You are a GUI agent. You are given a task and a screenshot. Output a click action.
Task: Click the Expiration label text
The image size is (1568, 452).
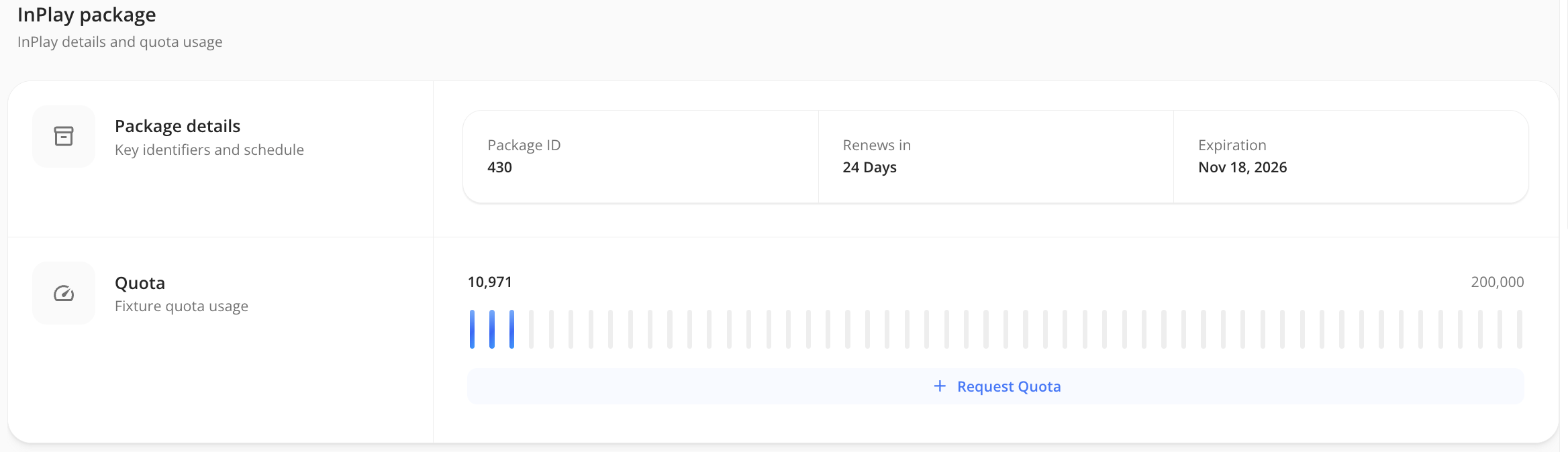tap(1232, 146)
